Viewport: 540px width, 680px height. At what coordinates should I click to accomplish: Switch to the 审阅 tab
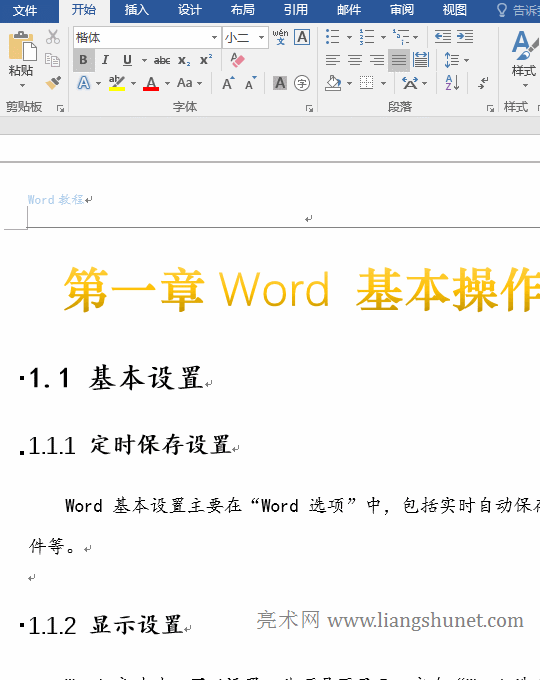tap(402, 10)
